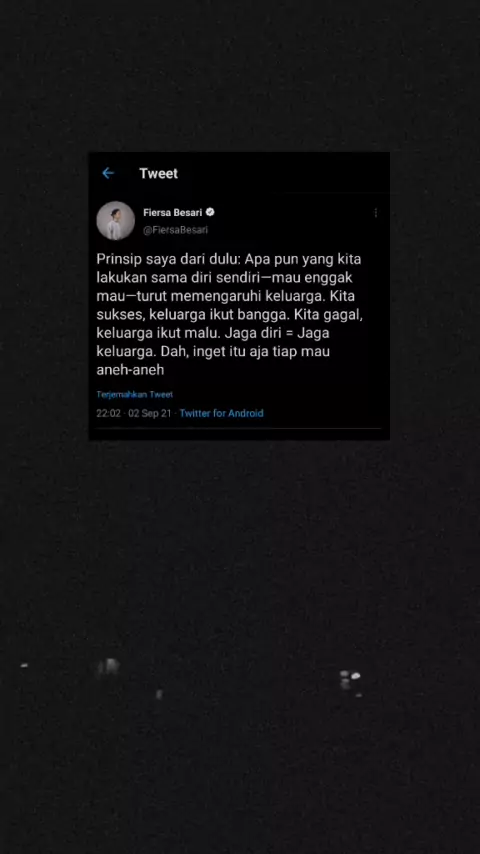
Task: Tap the blurry light smudge at lower left
Action: 108,667
